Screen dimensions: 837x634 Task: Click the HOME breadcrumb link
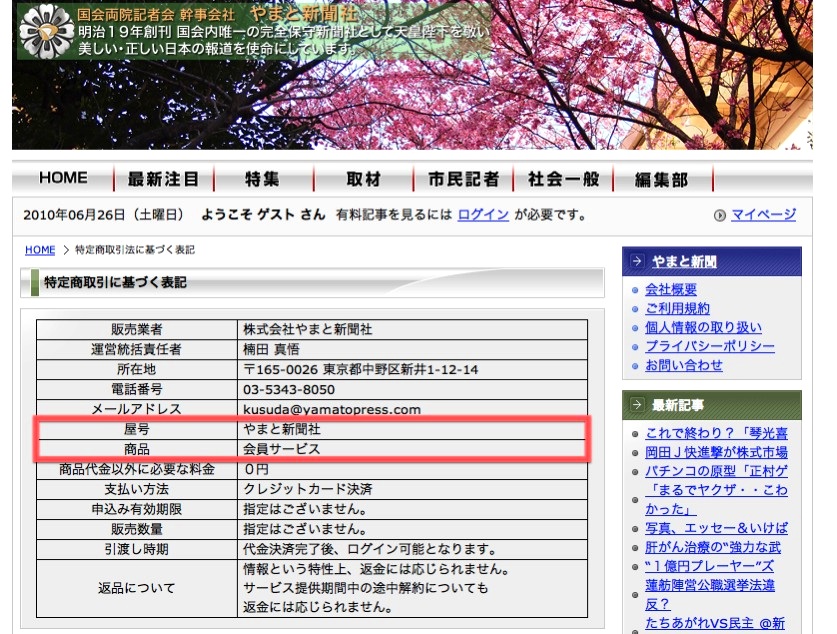point(40,250)
